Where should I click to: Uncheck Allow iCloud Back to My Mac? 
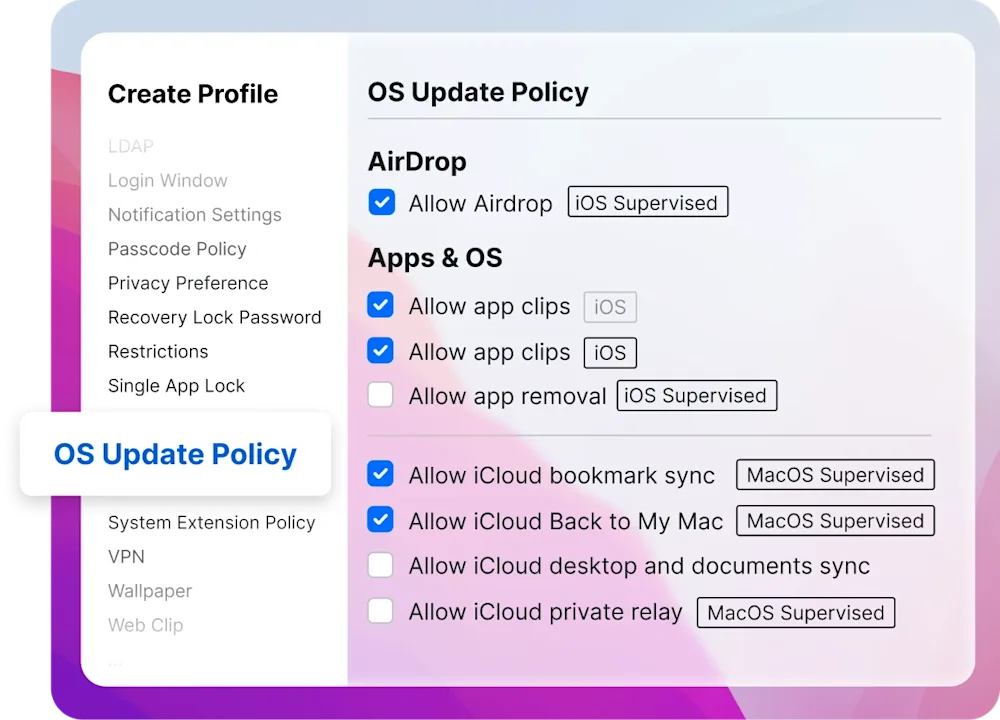tap(381, 520)
